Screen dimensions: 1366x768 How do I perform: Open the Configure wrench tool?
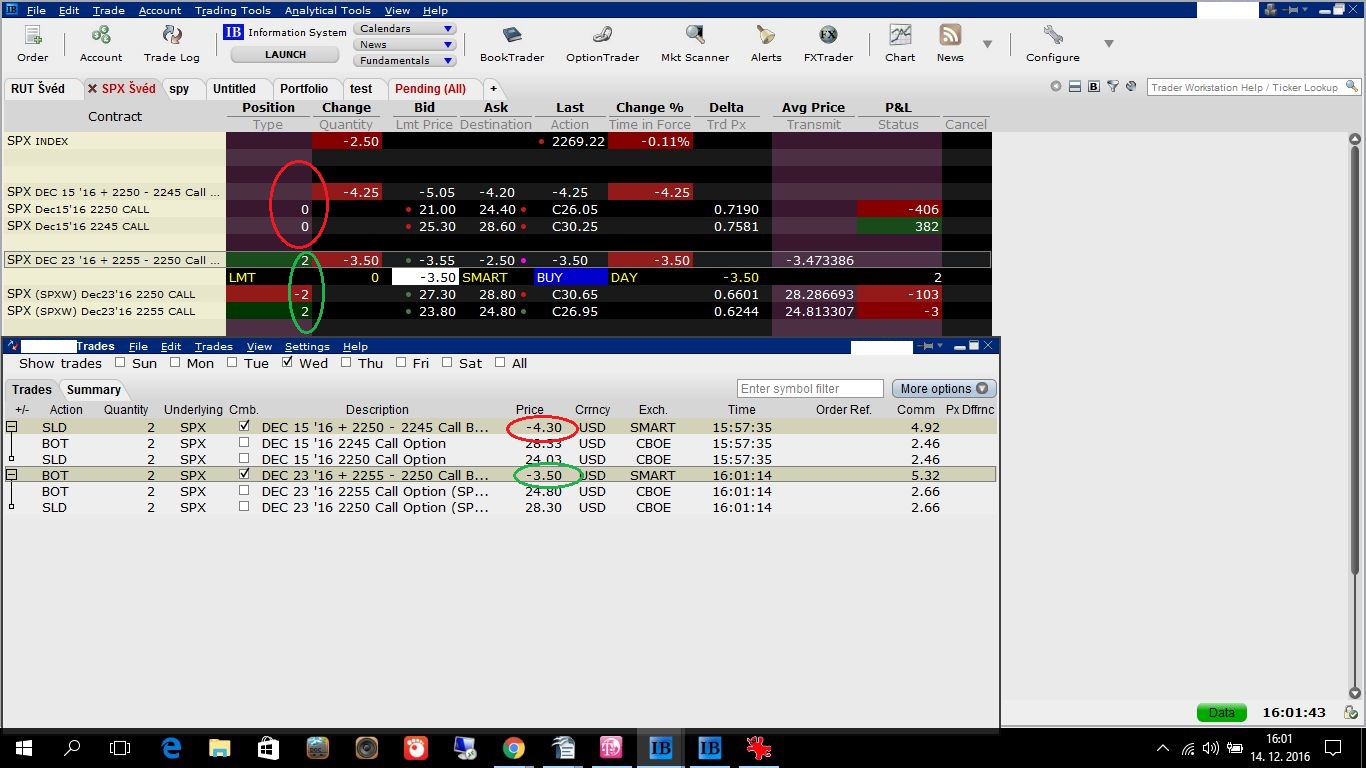coord(1052,43)
